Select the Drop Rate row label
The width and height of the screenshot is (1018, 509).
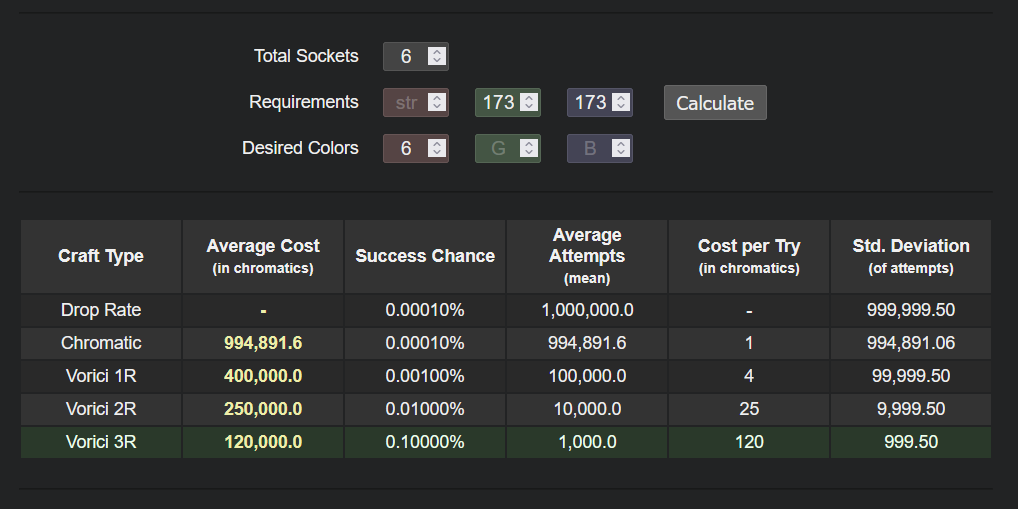(x=101, y=310)
